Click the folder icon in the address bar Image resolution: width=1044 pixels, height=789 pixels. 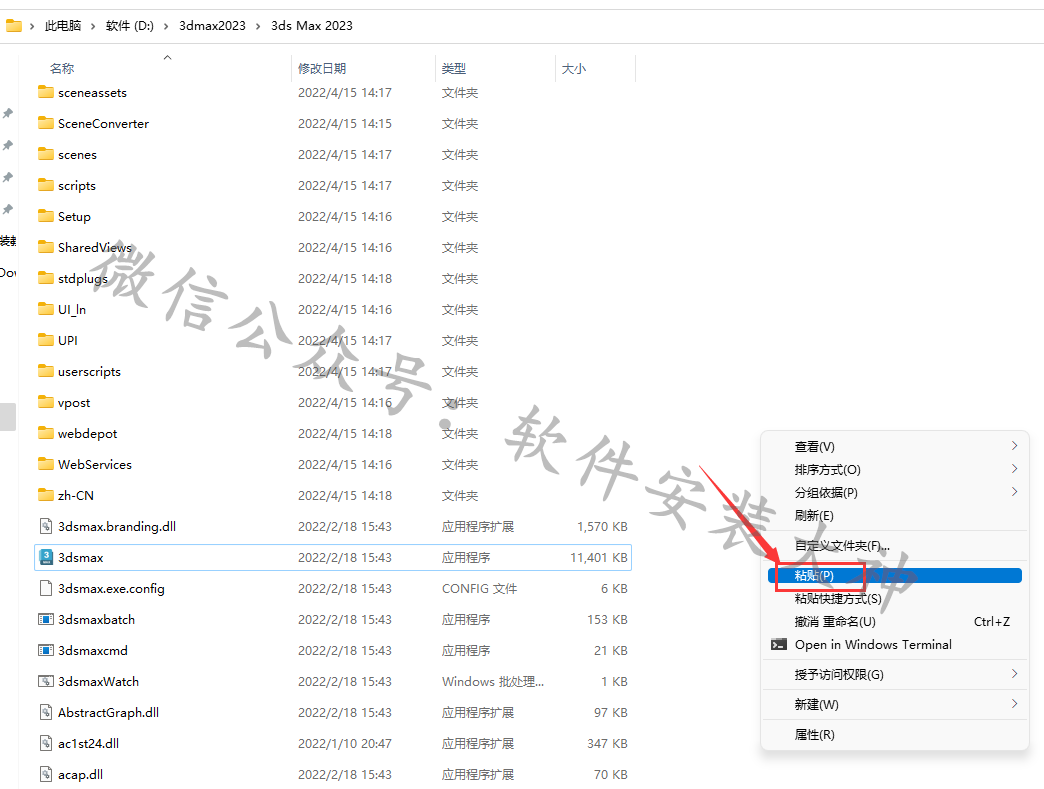pos(14,25)
